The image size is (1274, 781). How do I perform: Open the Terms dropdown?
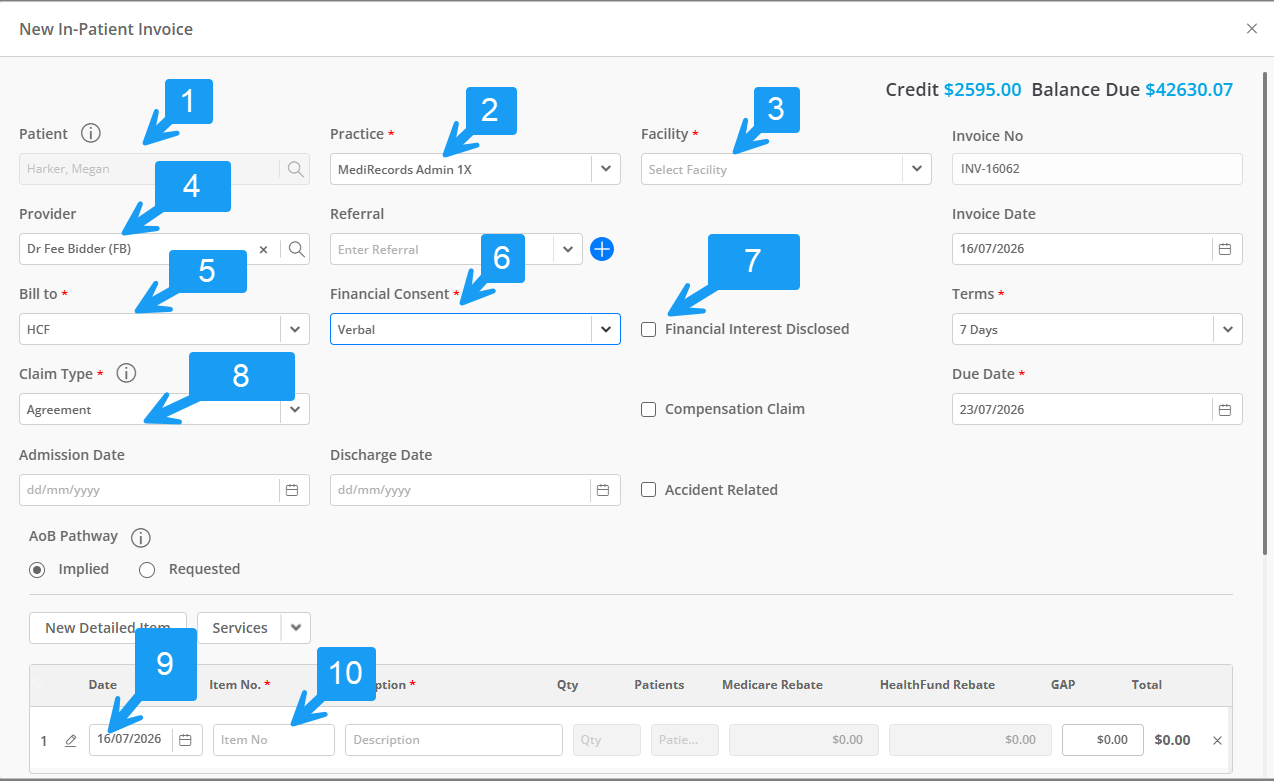click(1228, 329)
